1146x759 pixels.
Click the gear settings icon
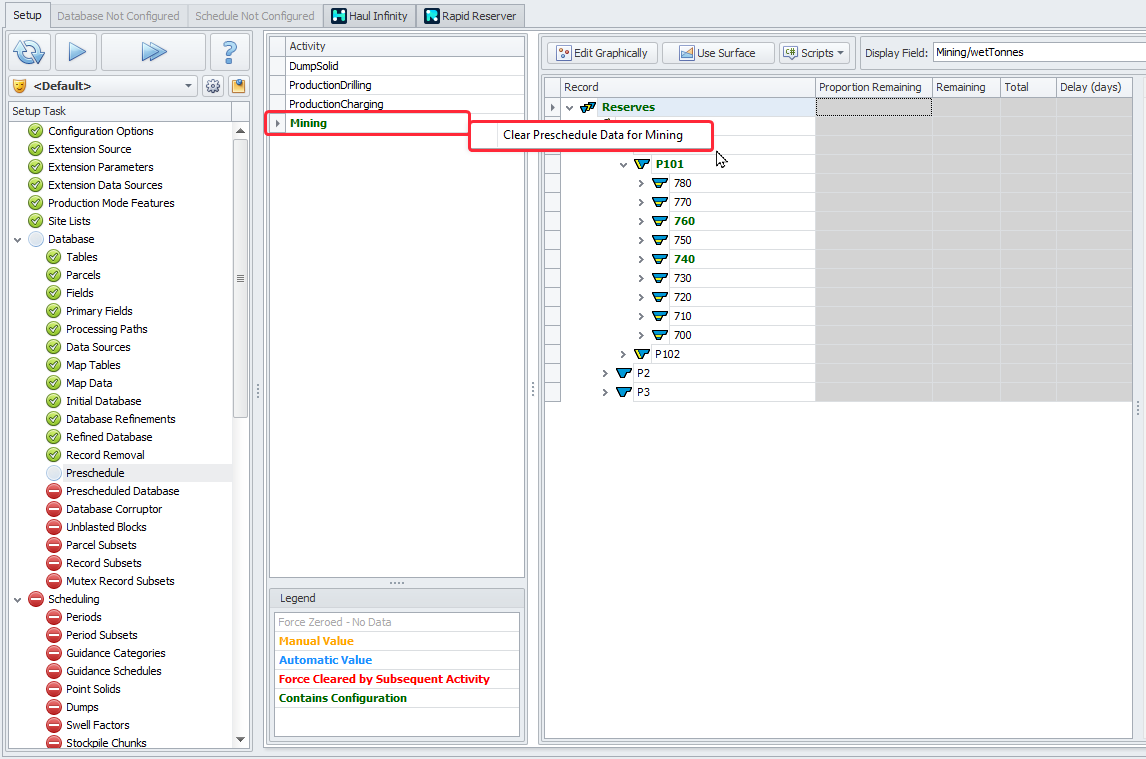tap(213, 86)
